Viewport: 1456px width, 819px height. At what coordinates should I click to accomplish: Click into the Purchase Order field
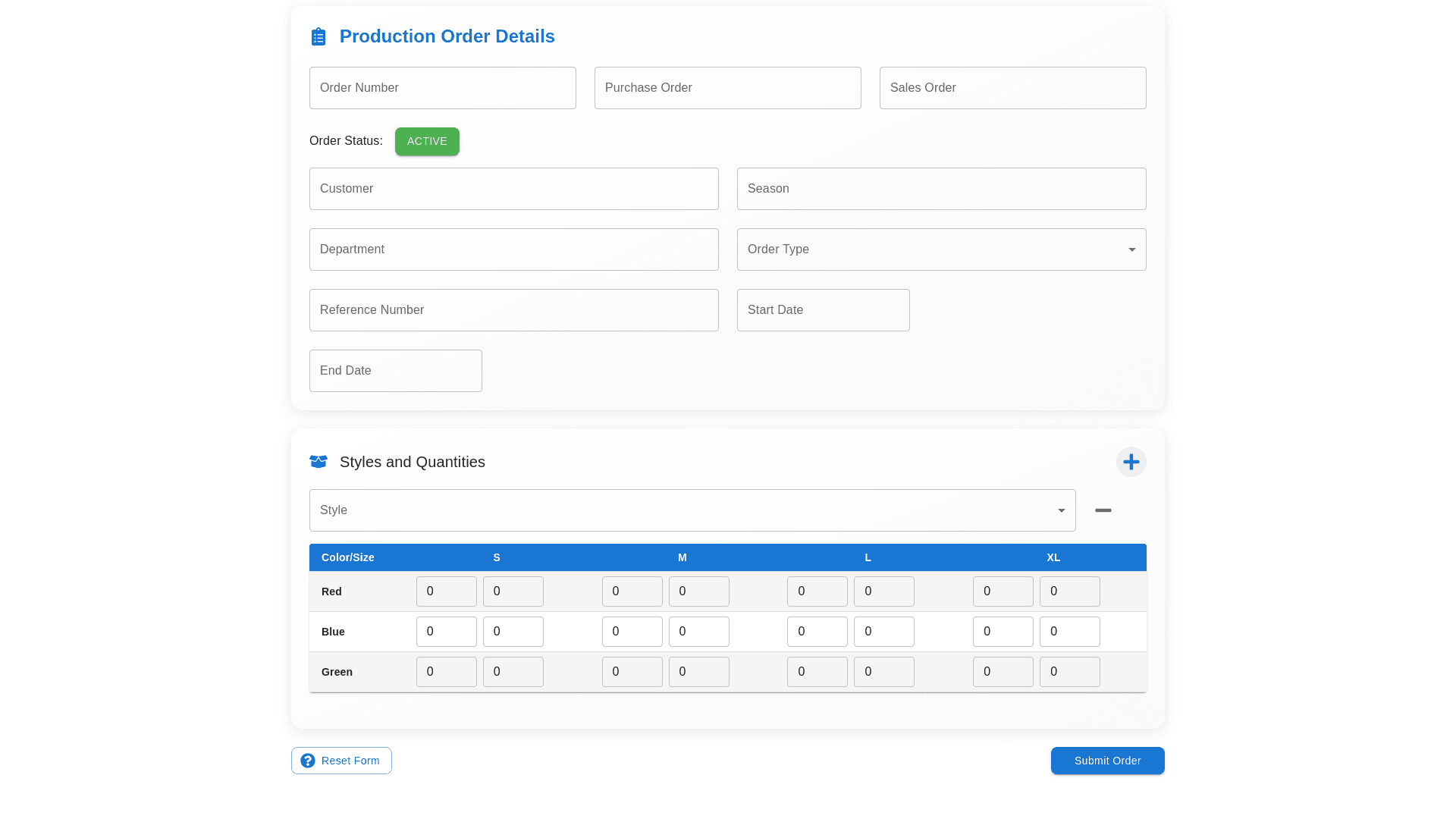tap(727, 88)
